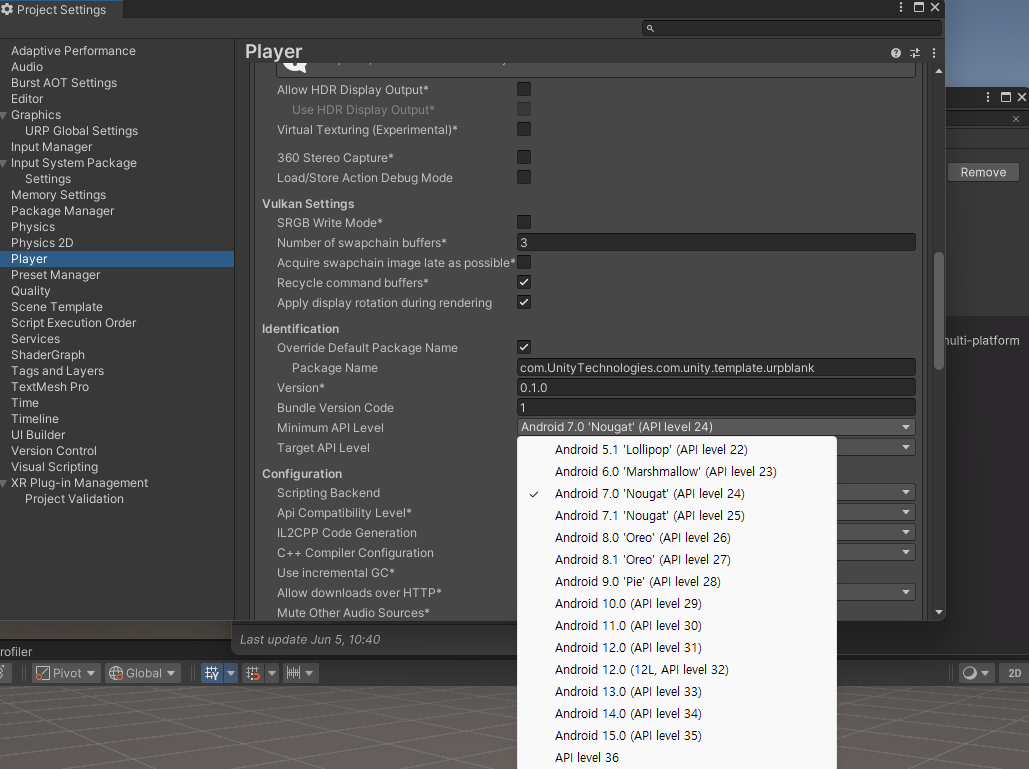
Task: Collapse the Graphics tree item arrow
Action: 4,115
